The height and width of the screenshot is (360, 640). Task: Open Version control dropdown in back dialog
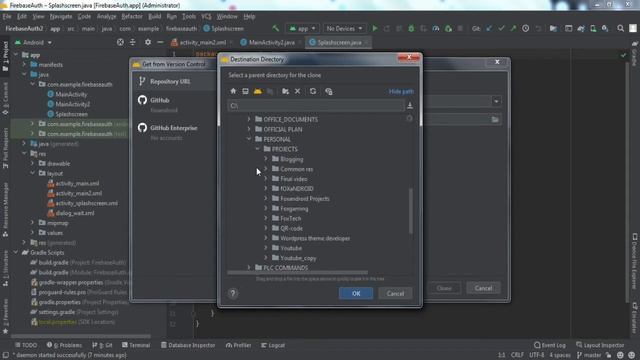click(x=496, y=101)
